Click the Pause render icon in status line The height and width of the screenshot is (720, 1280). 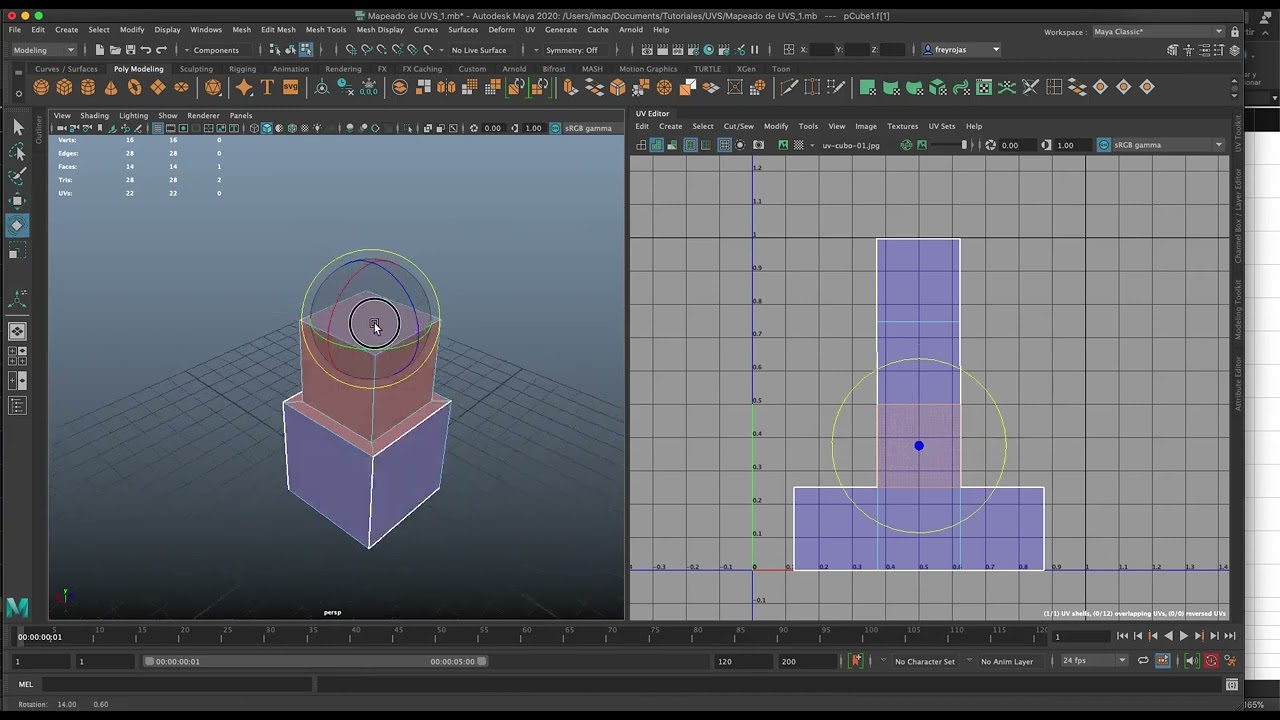754,49
